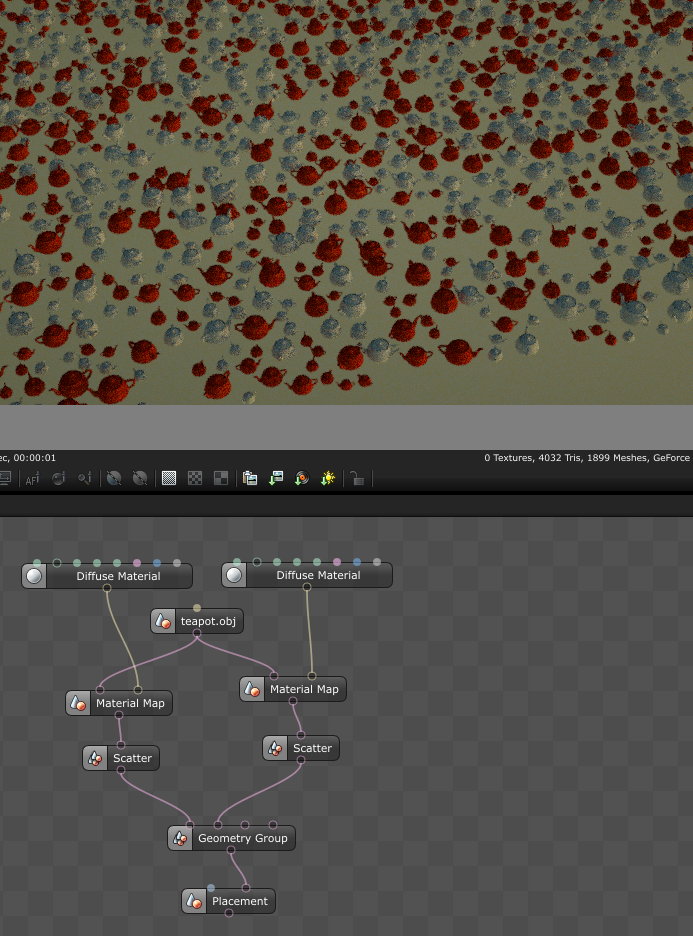This screenshot has width=693, height=936.
Task: Click the grey input pin on left Diffuse Material
Action: (x=177, y=563)
